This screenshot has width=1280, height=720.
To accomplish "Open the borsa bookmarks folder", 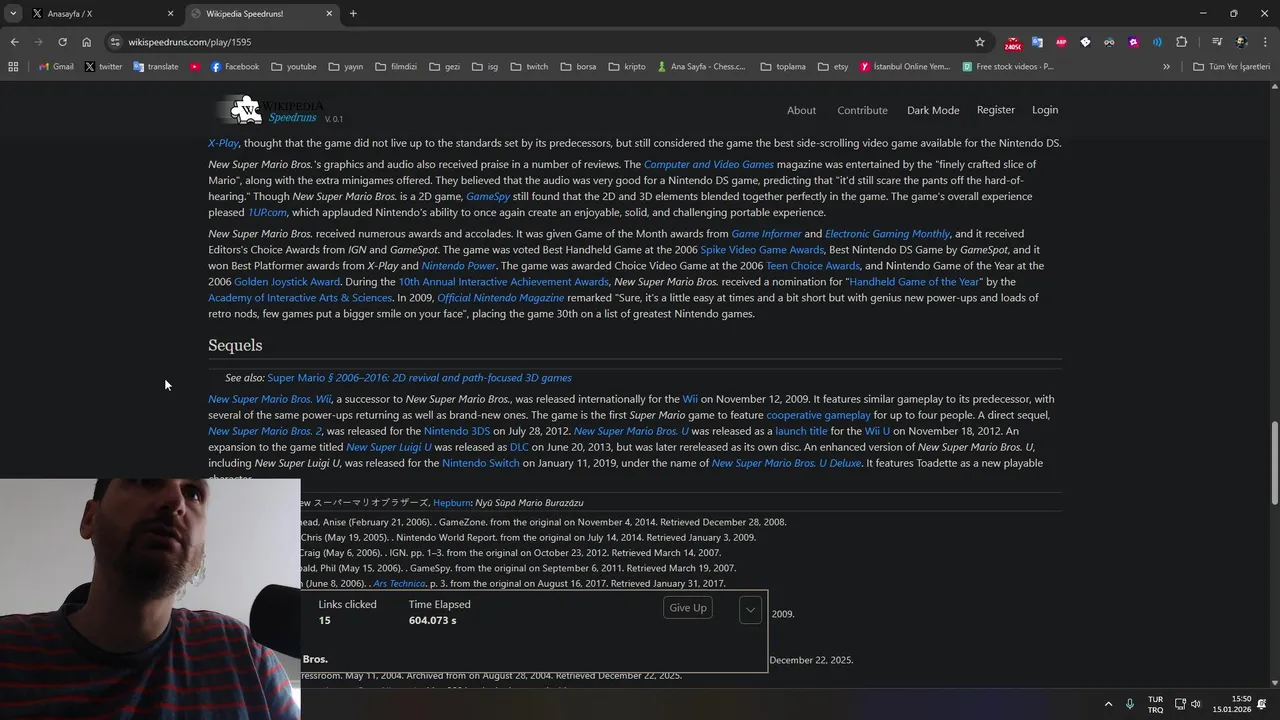I will point(578,67).
